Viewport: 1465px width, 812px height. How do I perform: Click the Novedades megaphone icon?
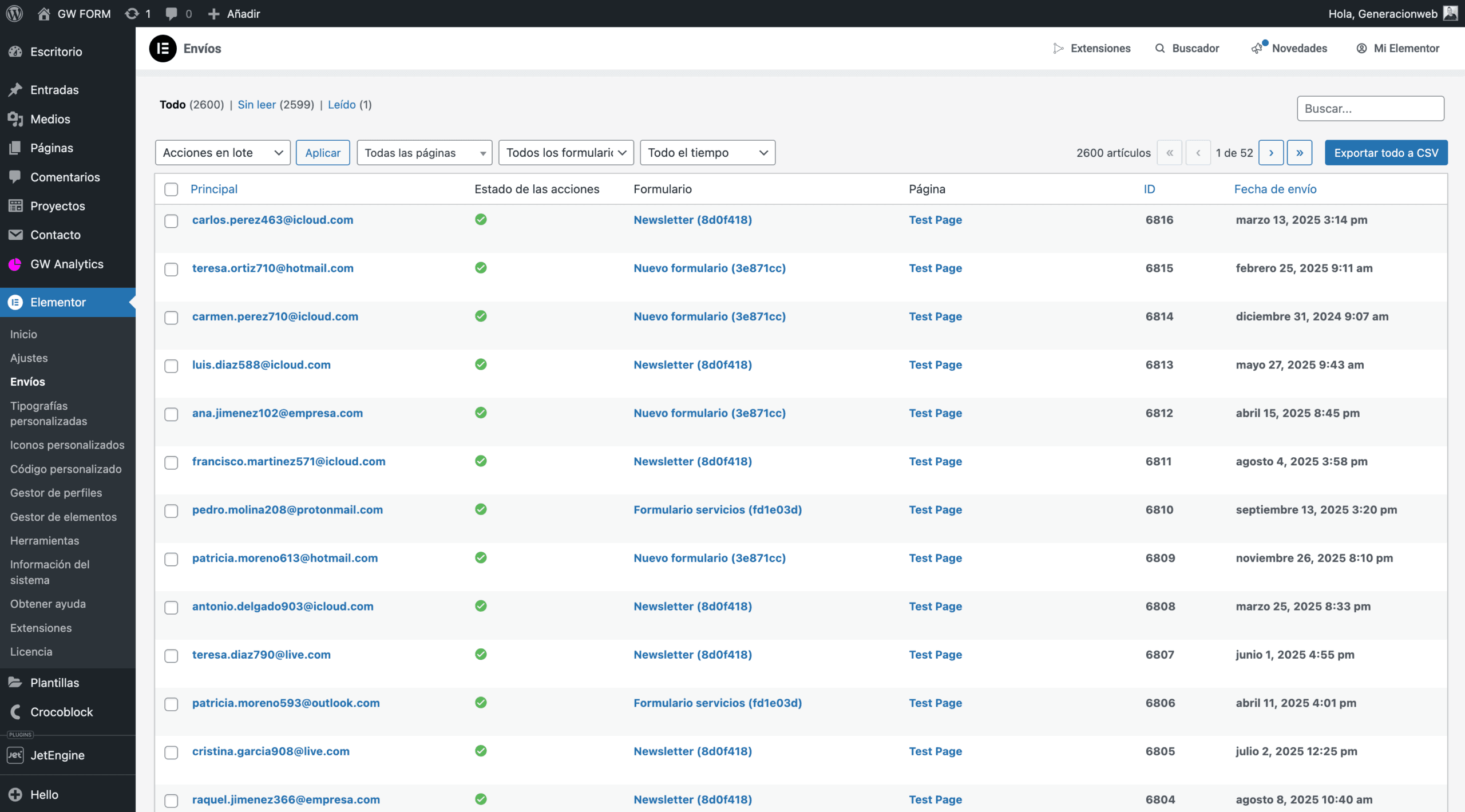tap(1258, 48)
